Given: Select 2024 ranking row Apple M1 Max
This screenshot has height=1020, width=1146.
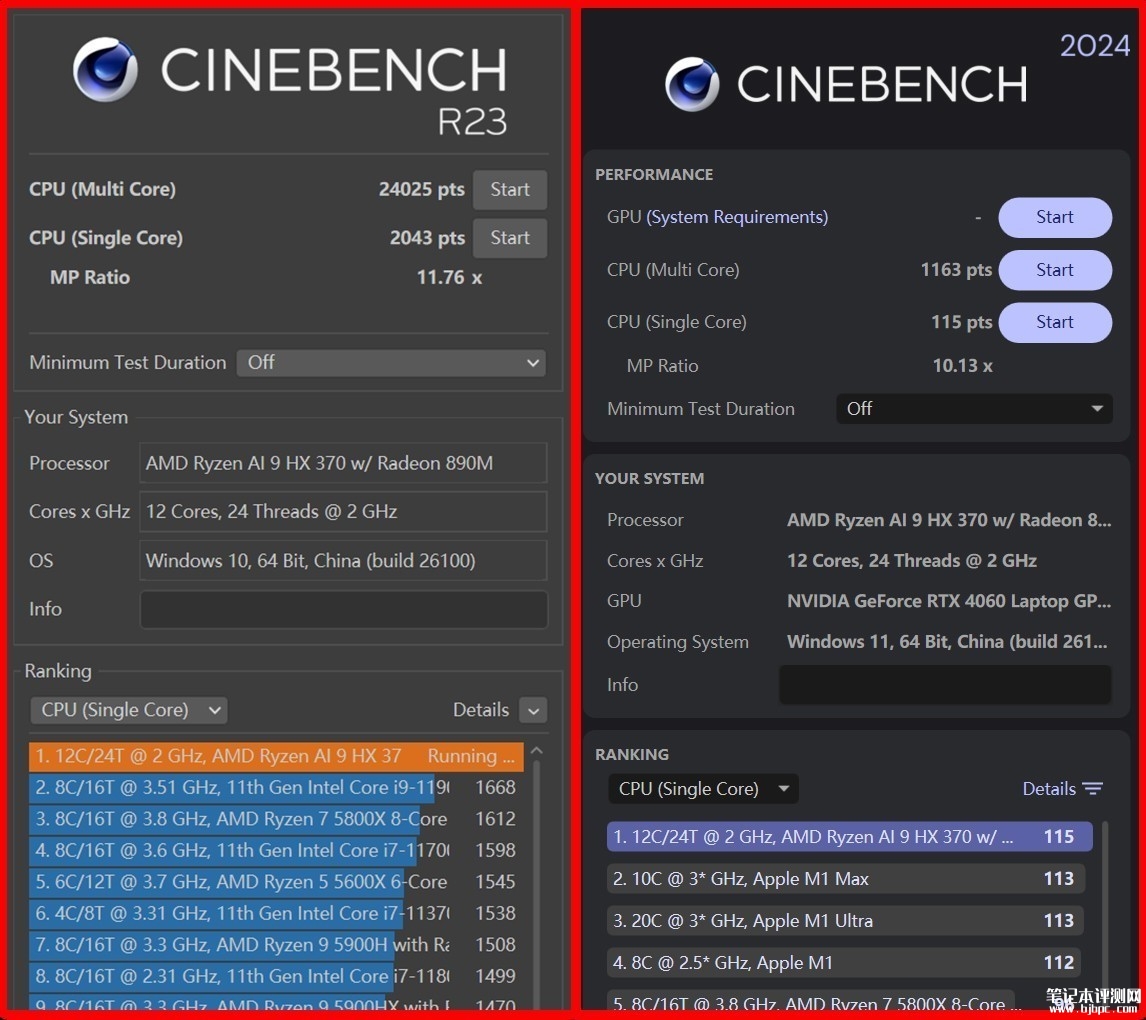Looking at the screenshot, I should point(846,878).
